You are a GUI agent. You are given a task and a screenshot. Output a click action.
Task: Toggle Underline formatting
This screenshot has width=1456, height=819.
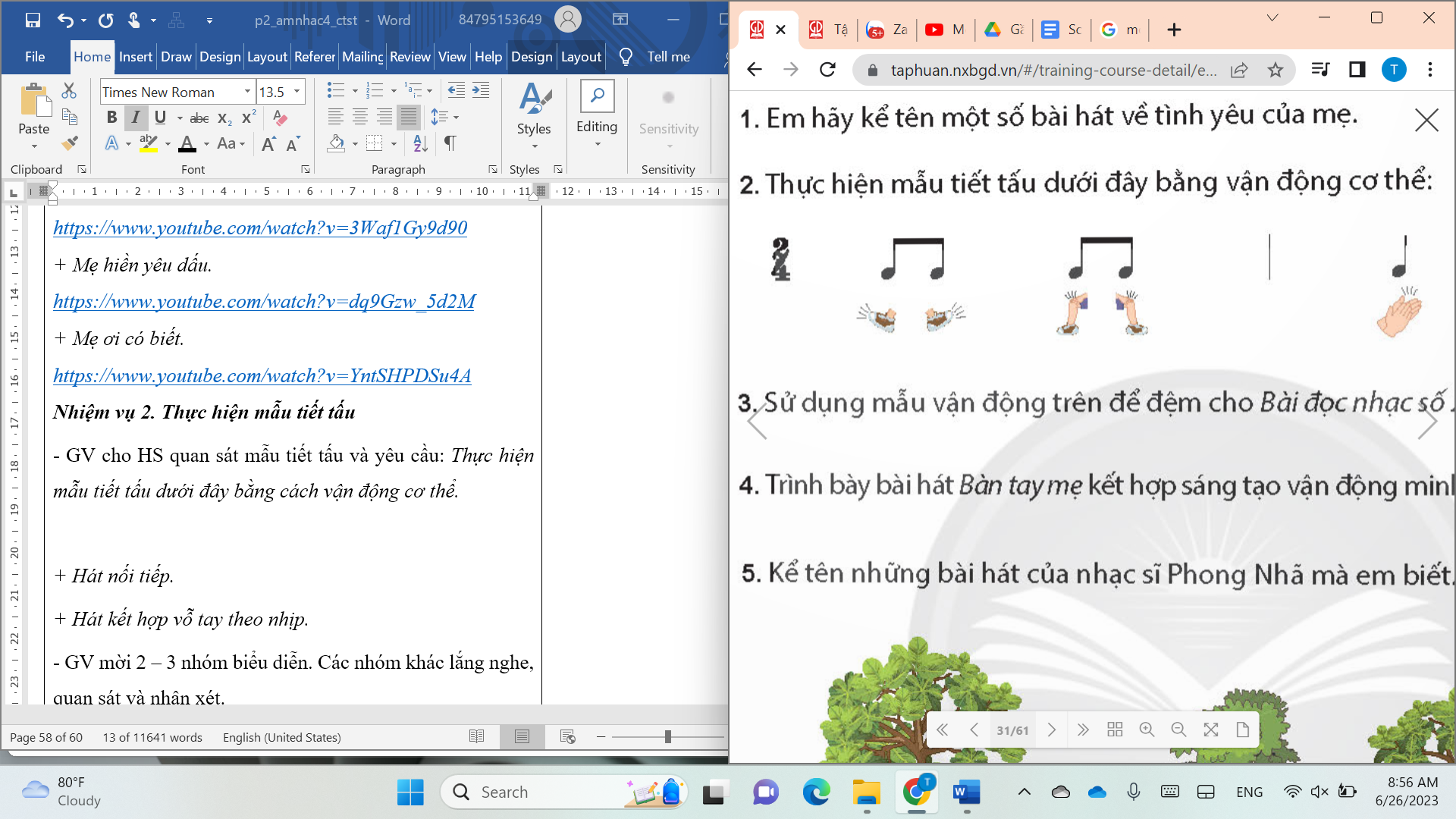[x=160, y=118]
